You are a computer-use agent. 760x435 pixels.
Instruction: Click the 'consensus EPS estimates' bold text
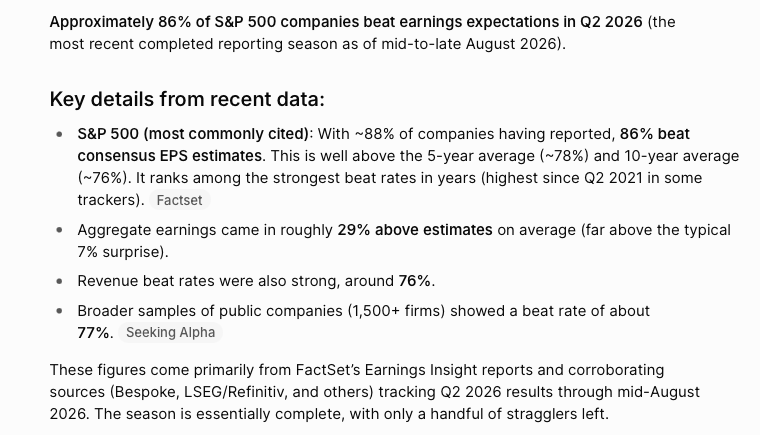point(170,156)
